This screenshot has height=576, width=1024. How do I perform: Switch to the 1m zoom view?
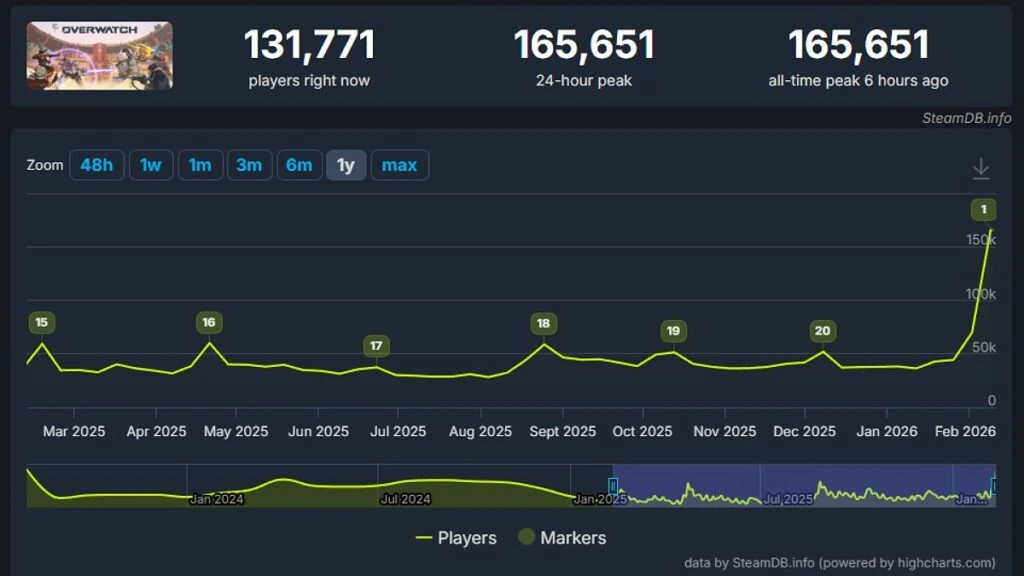point(200,165)
